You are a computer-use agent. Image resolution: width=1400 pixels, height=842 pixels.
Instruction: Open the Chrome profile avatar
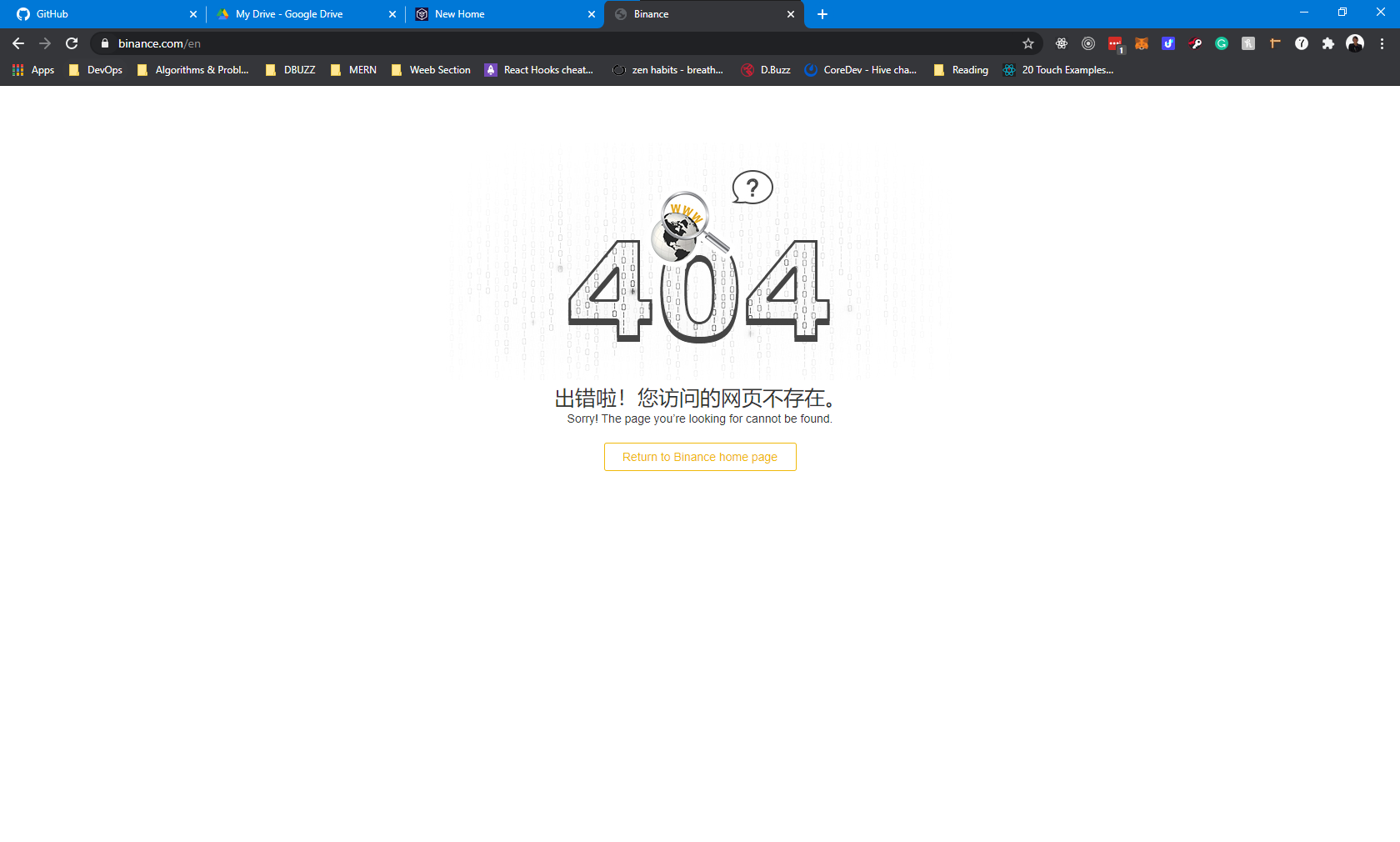(1355, 43)
